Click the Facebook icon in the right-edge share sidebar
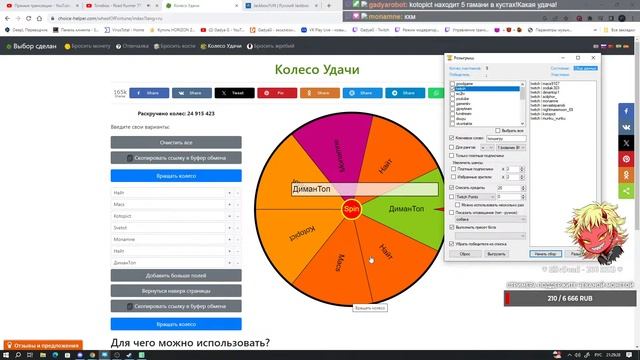Screen dimensions: 640x360 pos(626,111)
